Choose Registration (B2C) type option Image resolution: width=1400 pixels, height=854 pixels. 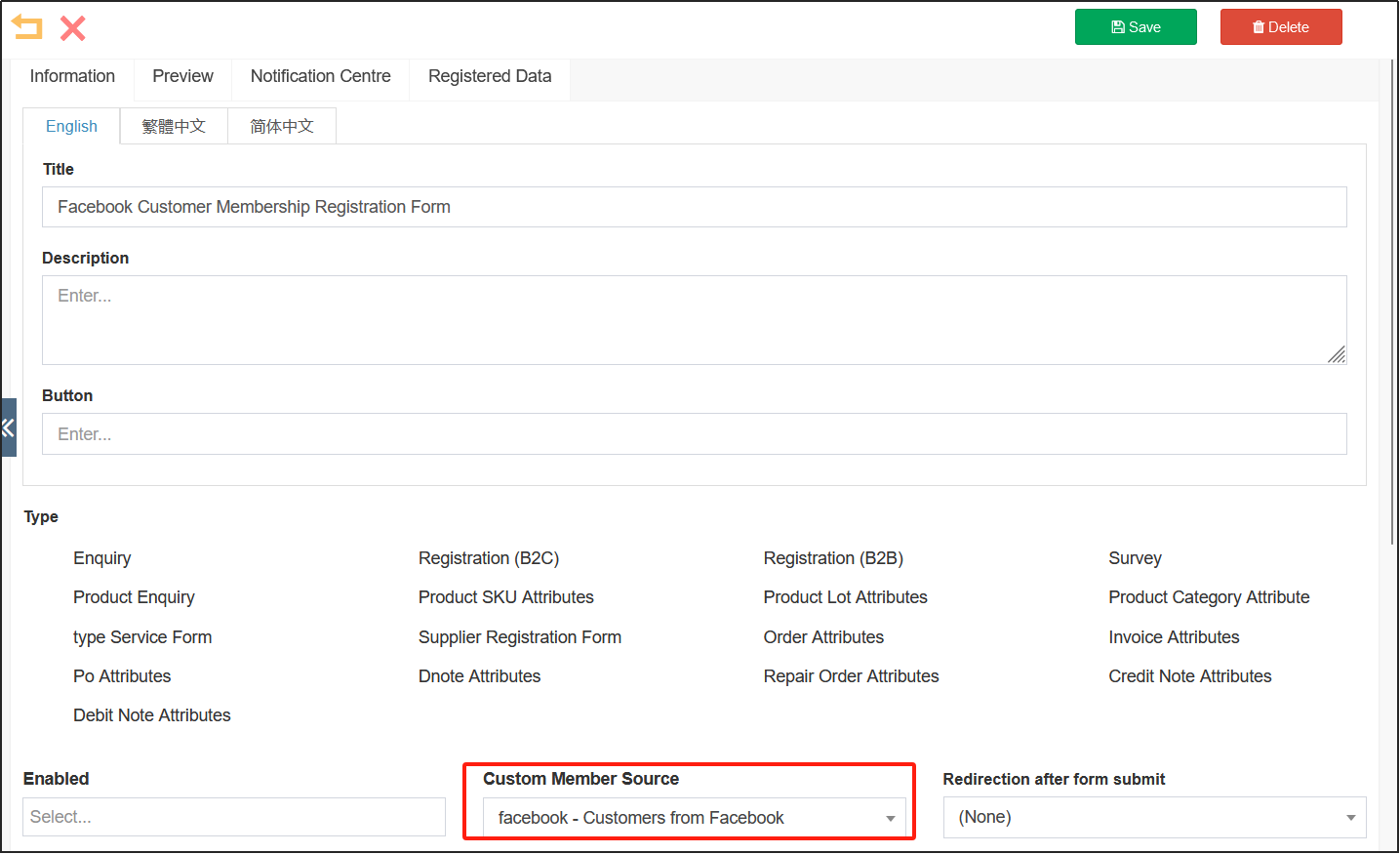pos(488,558)
